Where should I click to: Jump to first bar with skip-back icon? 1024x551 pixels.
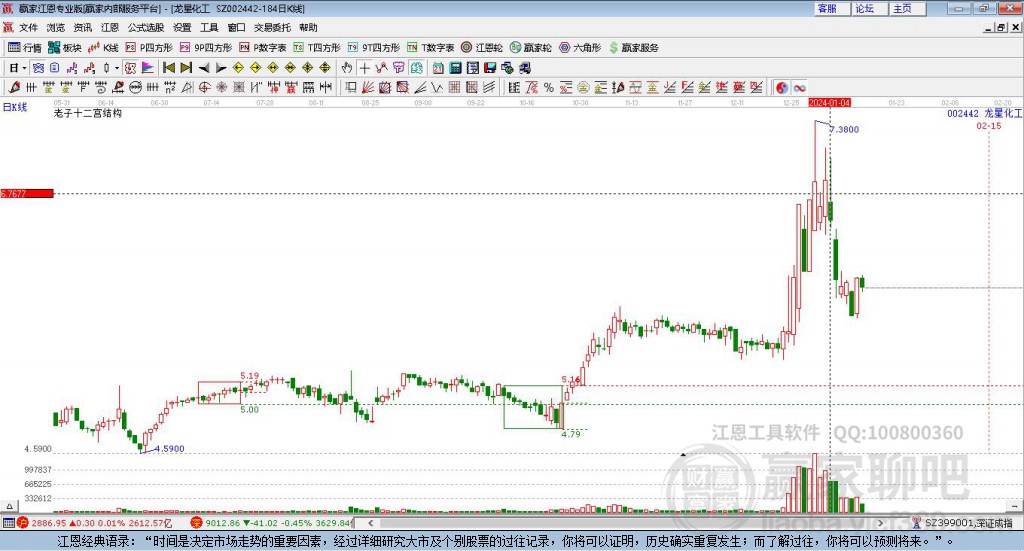pos(168,68)
